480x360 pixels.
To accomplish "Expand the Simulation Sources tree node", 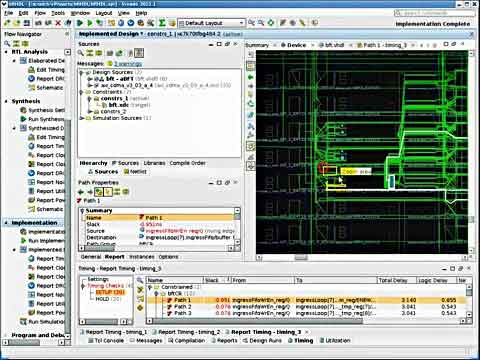I will click(82, 118).
